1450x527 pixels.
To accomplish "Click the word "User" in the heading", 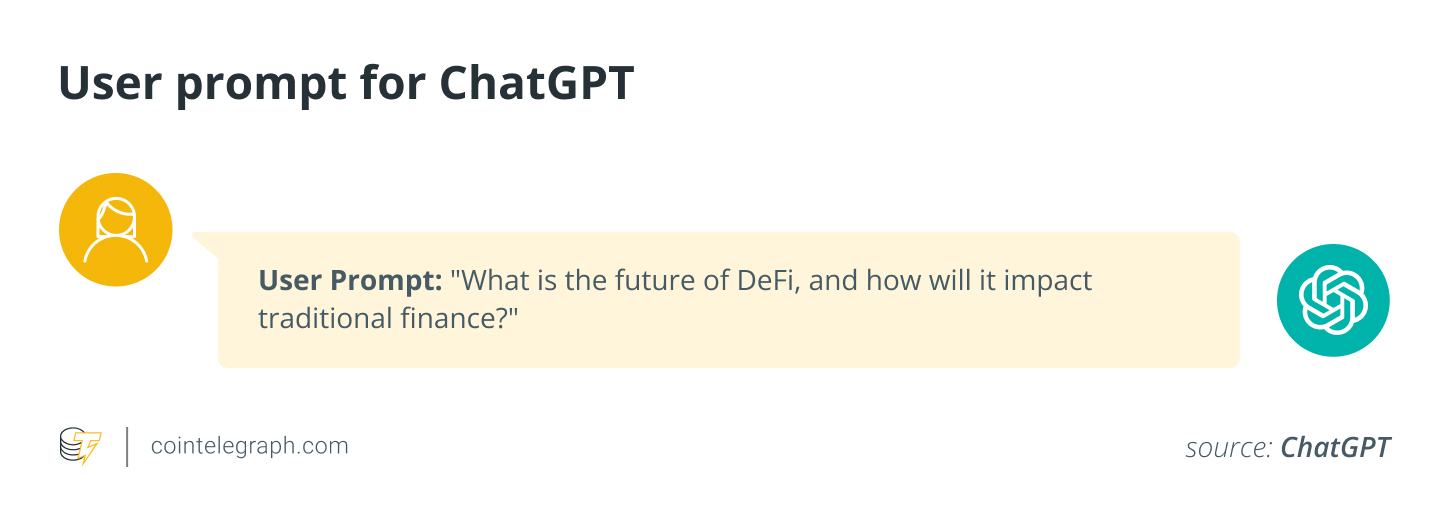I will coord(109,84).
